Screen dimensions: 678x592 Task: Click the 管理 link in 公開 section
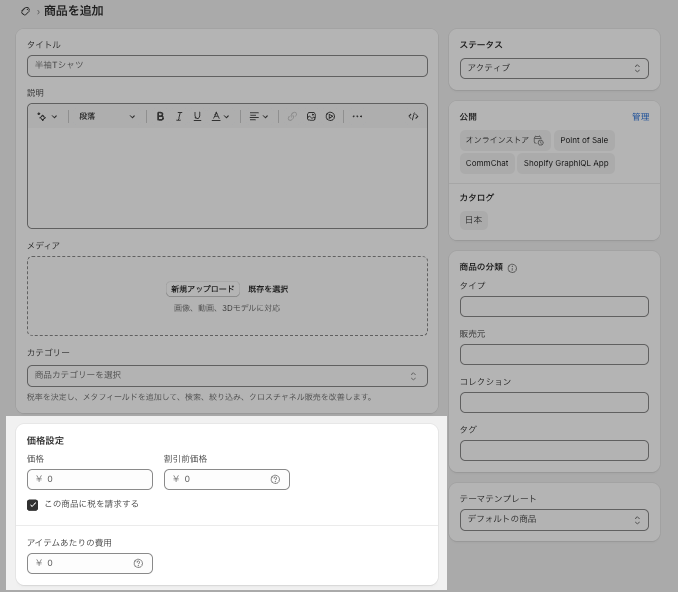click(640, 117)
